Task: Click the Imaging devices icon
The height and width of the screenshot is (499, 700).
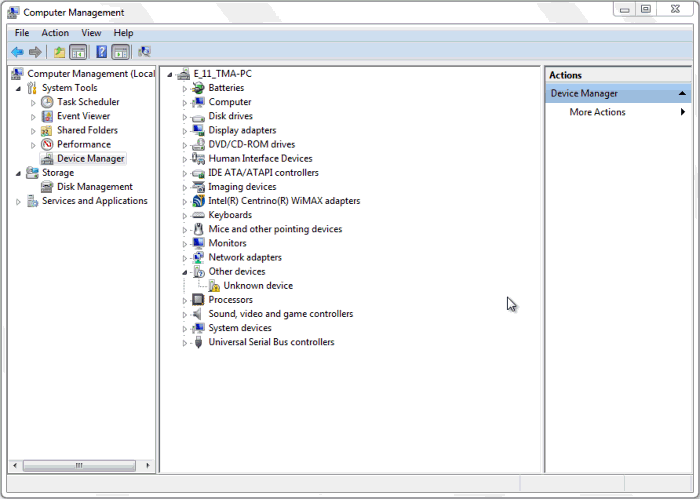Action: [x=198, y=187]
